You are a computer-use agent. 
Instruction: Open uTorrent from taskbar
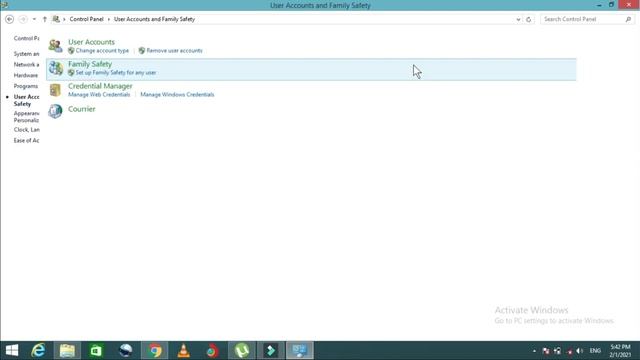(242, 350)
